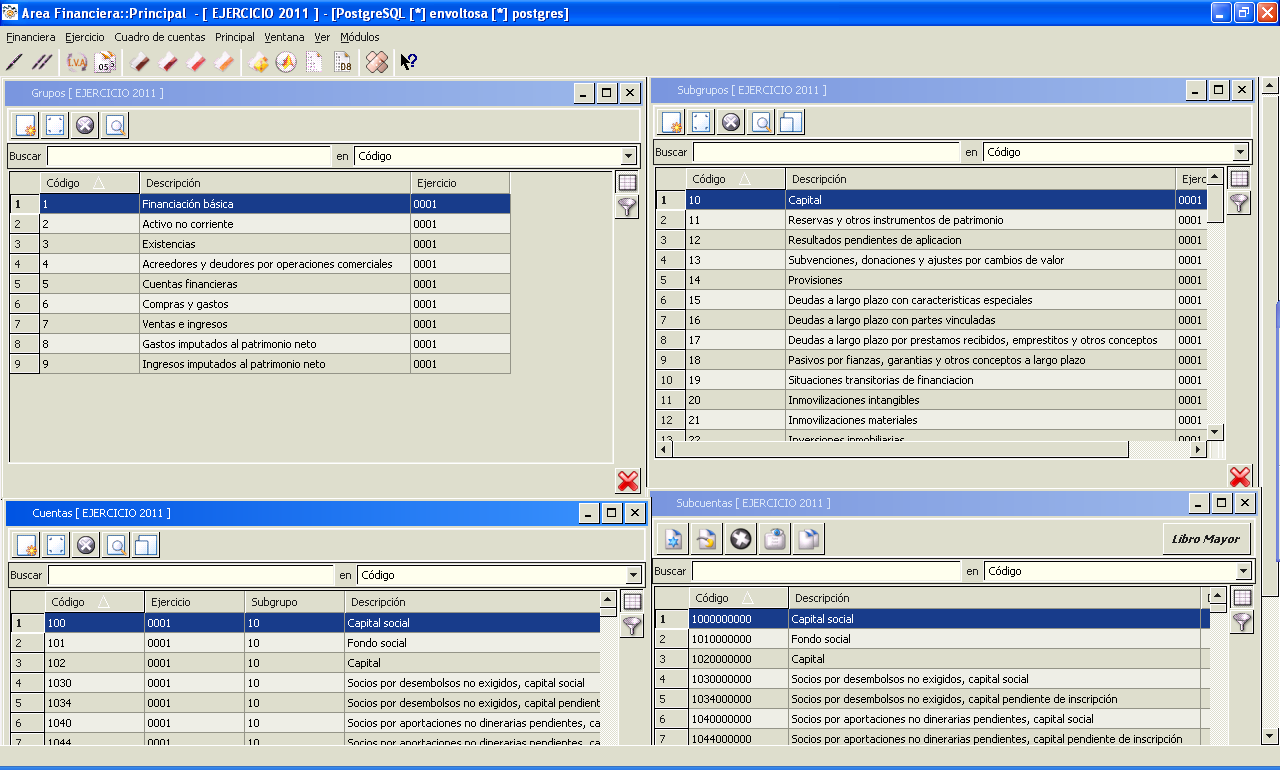Click delete circle icon in Subgrupos window

pos(731,122)
